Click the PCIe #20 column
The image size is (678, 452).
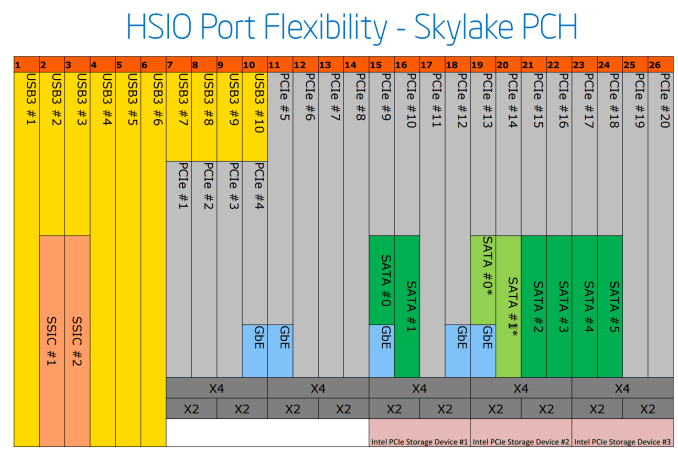click(x=661, y=224)
